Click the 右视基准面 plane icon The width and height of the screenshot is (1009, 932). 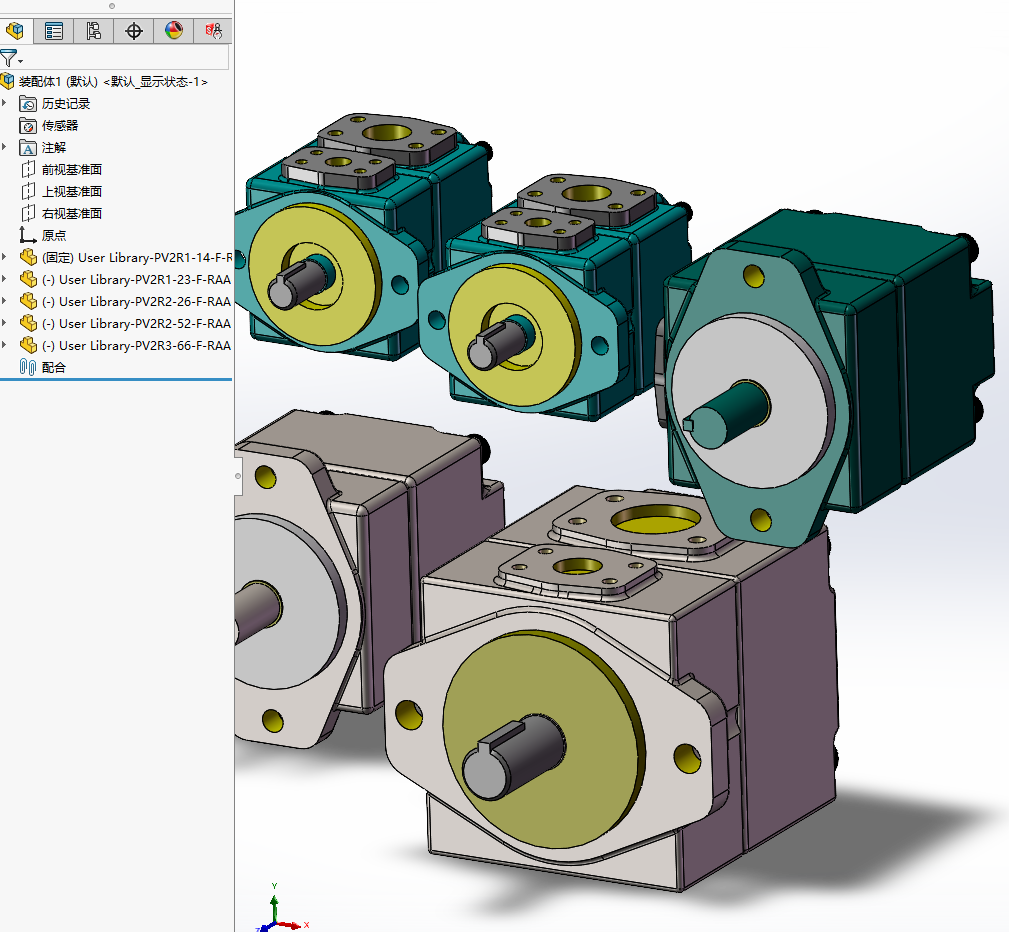(x=28, y=213)
